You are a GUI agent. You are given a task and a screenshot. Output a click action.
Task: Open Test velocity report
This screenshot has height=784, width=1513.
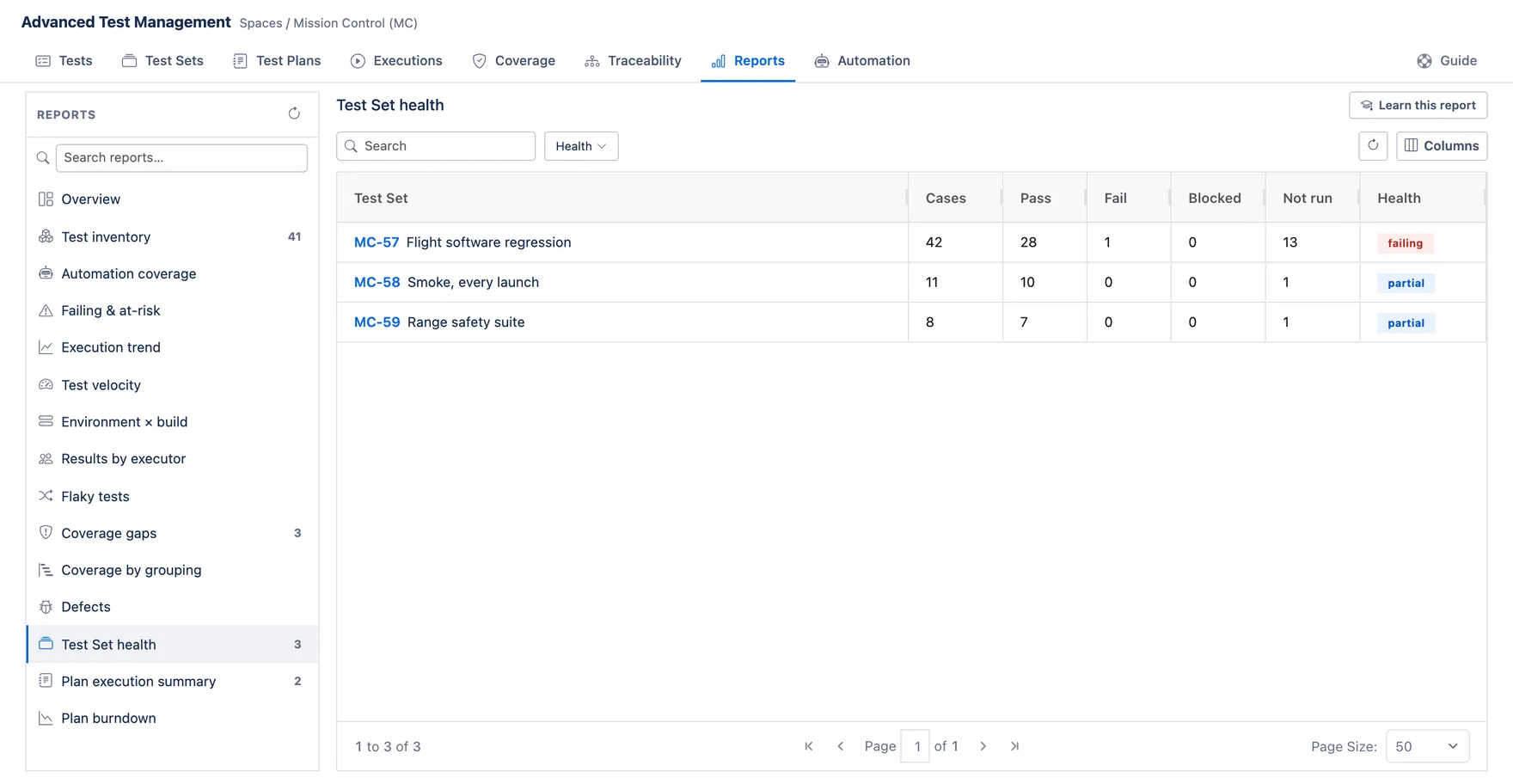click(x=173, y=385)
